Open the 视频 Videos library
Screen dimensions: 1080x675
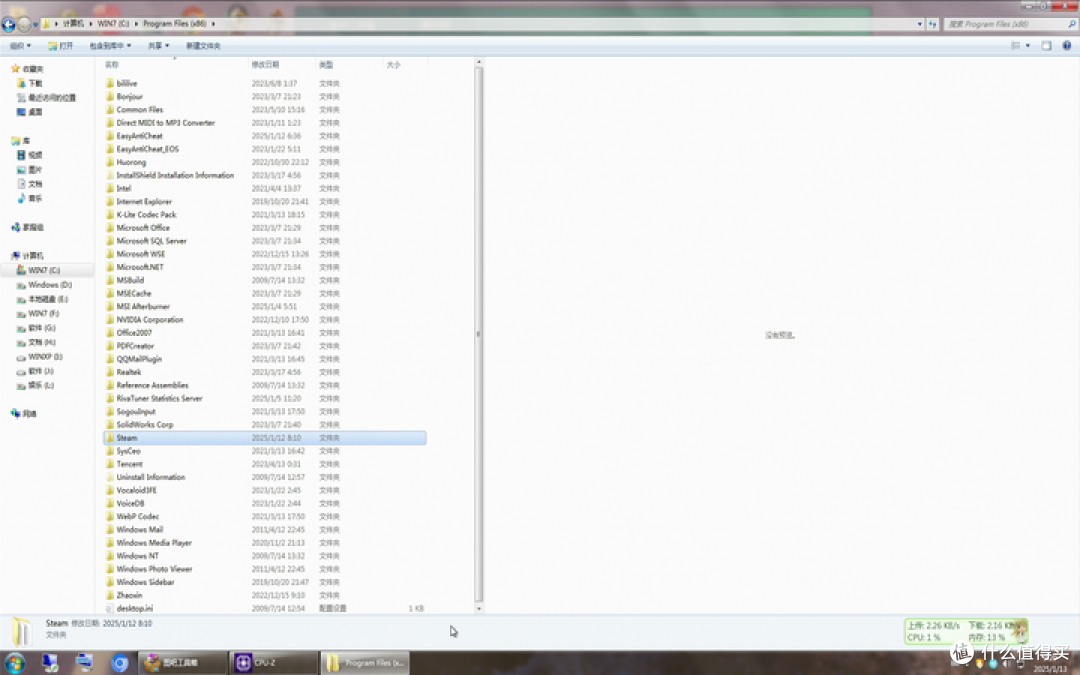coord(30,155)
